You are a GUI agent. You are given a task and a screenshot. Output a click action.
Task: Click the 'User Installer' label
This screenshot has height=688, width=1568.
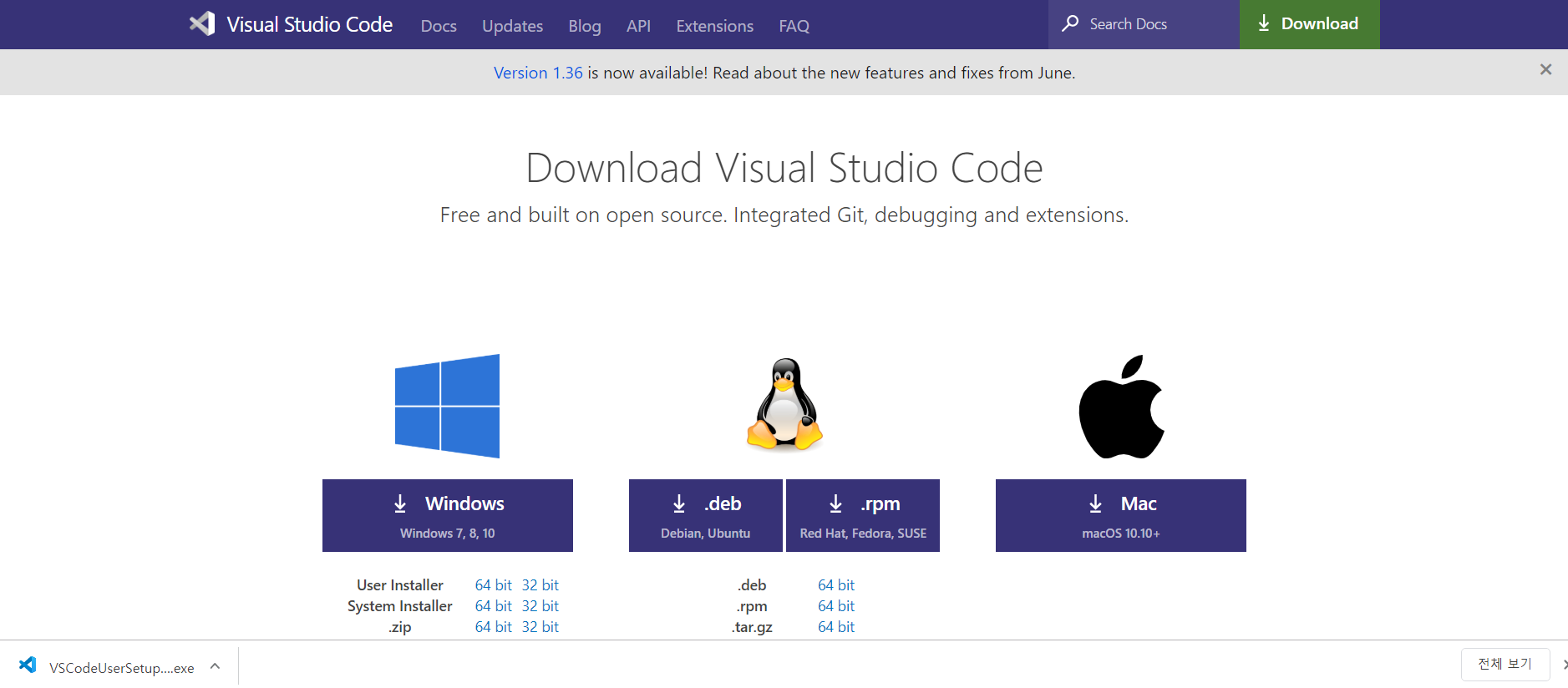coord(400,585)
